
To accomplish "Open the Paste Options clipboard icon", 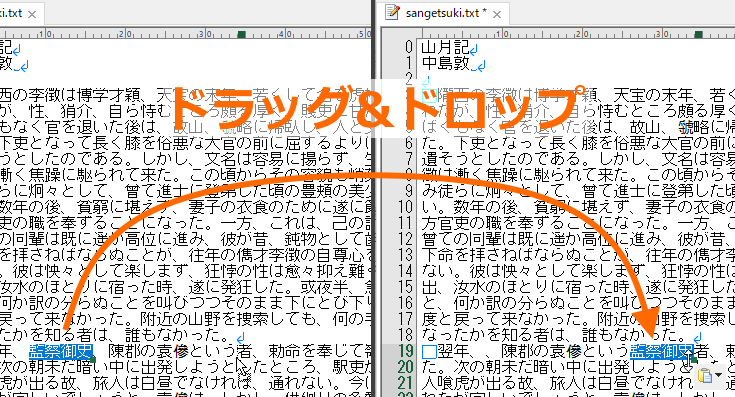I will coord(705,375).
